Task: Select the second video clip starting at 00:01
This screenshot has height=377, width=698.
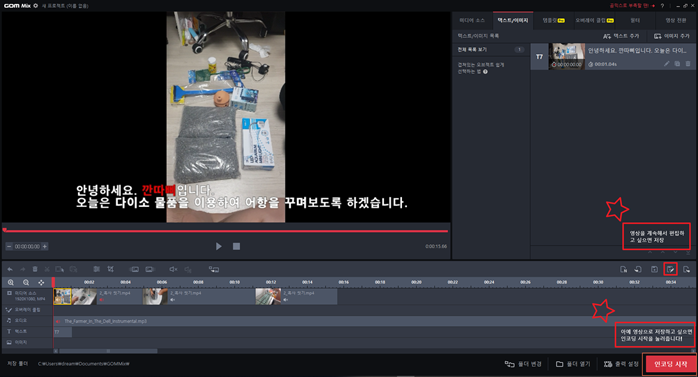Action: tap(107, 296)
